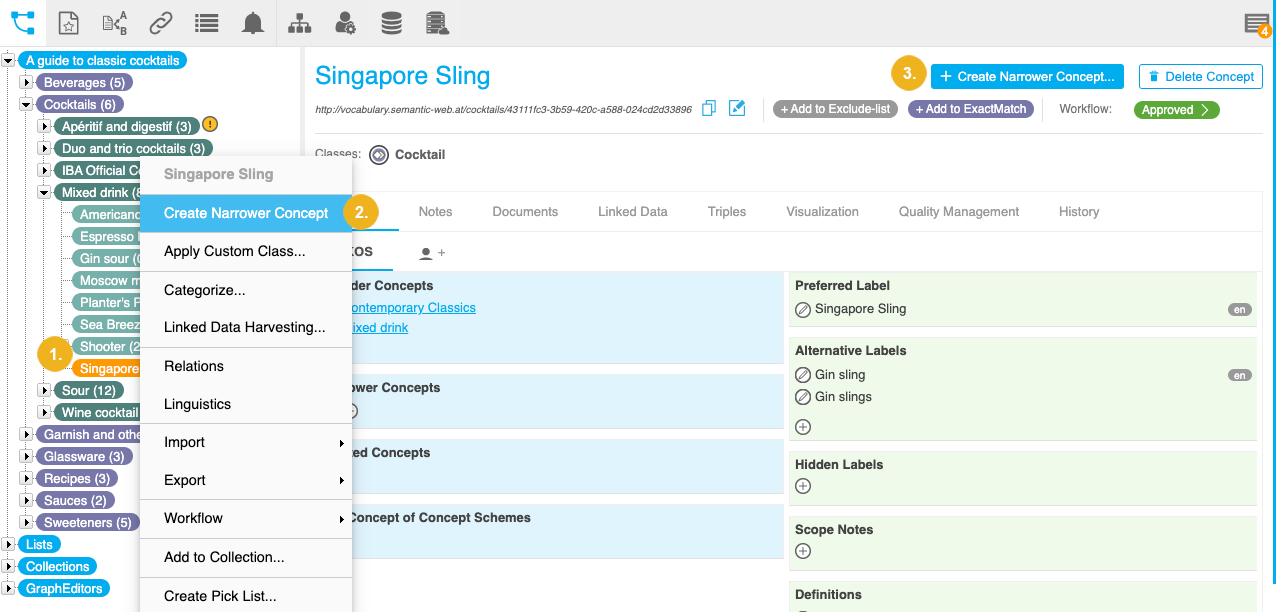Open the messages icon with badge 4
This screenshot has width=1276, height=612.
[x=1256, y=24]
